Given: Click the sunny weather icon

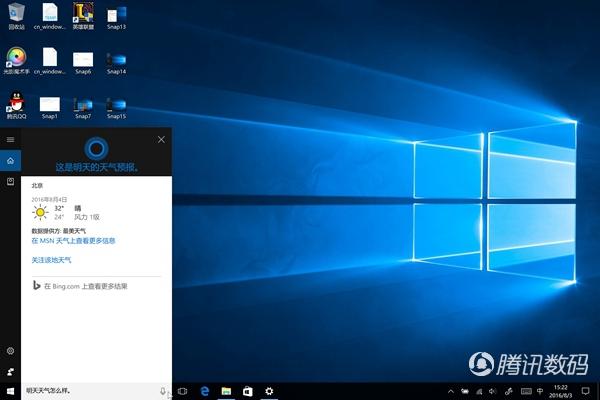Looking at the screenshot, I should [40, 212].
